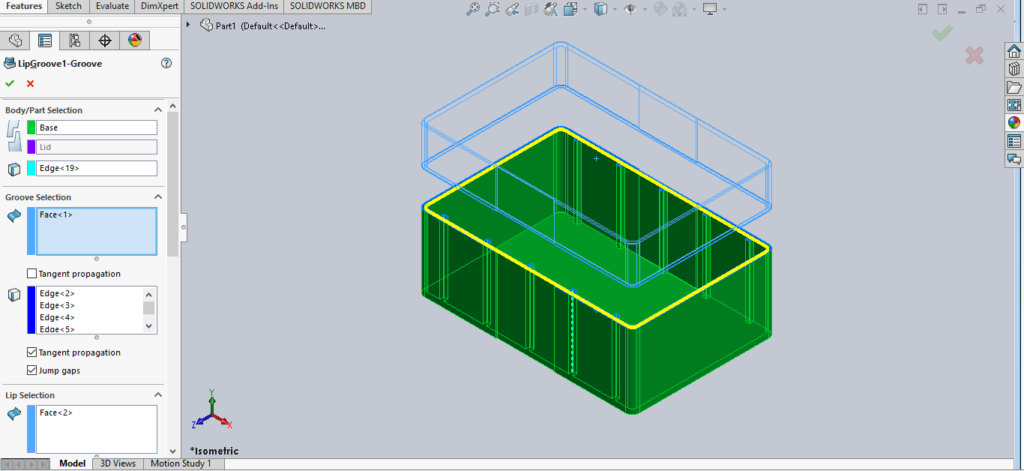Click the Edit Appearance icon
The width and height of the screenshot is (1024, 471).
pos(660,9)
